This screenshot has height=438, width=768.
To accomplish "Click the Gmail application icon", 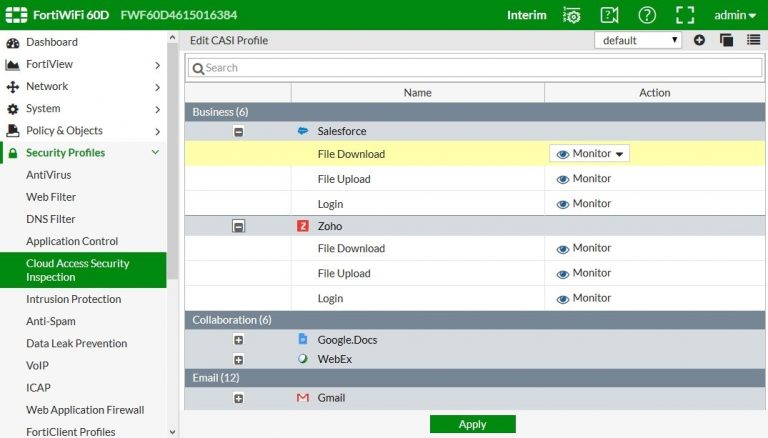I will click(303, 398).
